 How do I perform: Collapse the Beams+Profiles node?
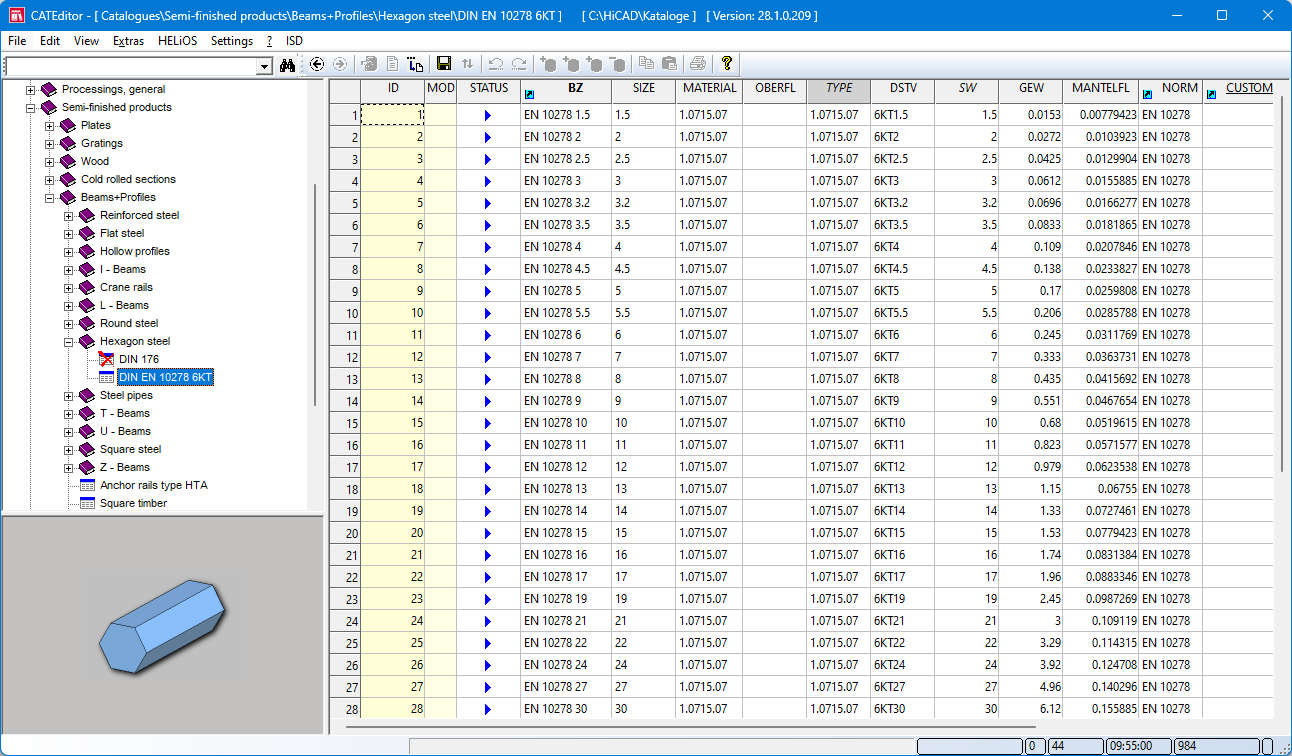tap(50, 197)
